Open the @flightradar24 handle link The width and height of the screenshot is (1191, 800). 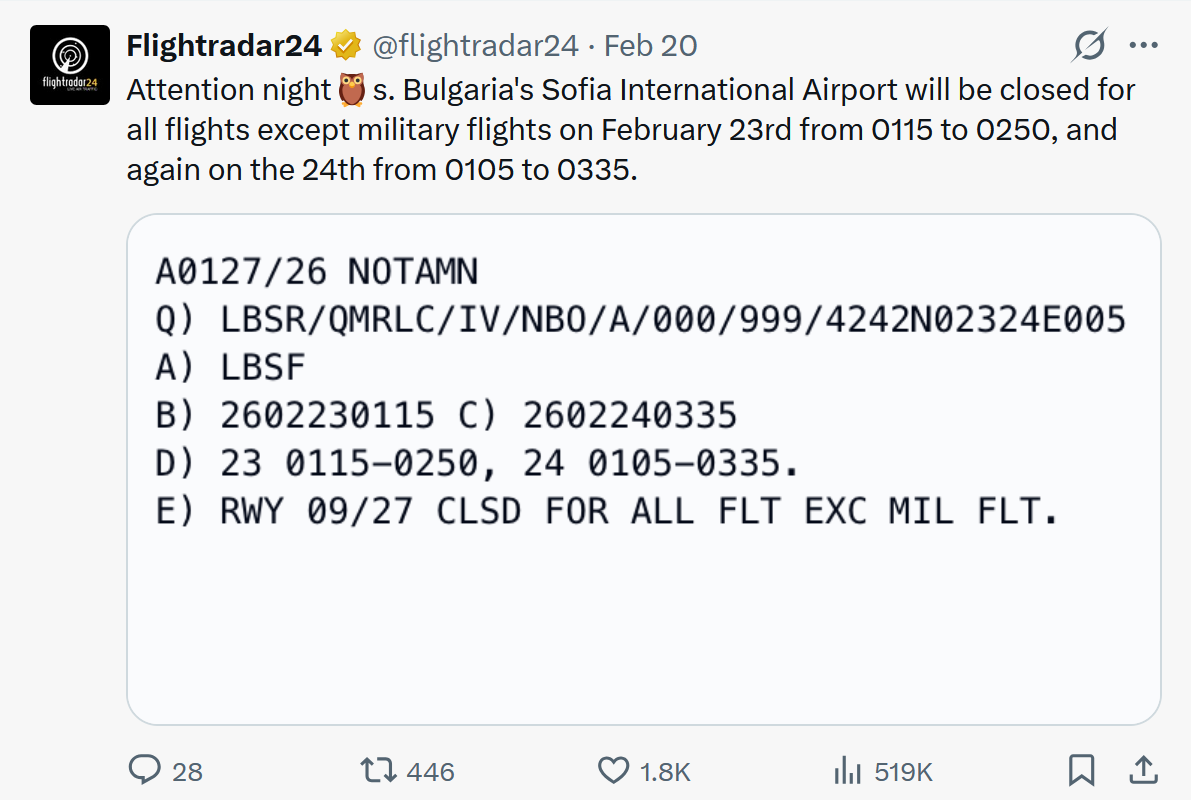475,46
